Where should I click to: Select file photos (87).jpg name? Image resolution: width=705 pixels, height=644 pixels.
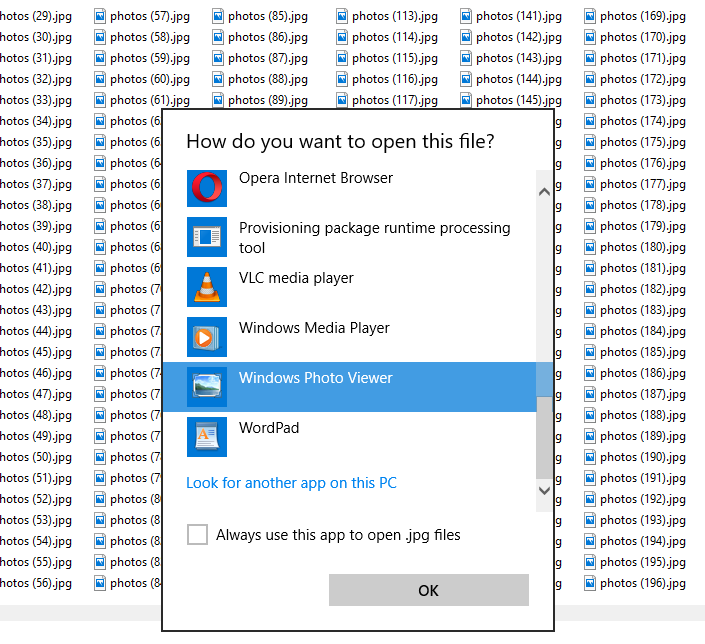click(268, 58)
